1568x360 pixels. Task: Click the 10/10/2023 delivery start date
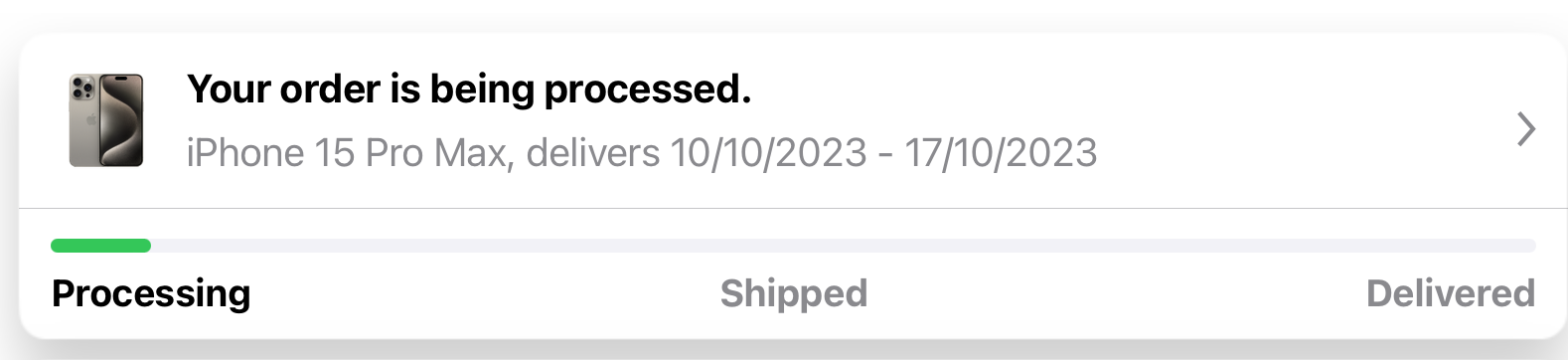tap(768, 153)
